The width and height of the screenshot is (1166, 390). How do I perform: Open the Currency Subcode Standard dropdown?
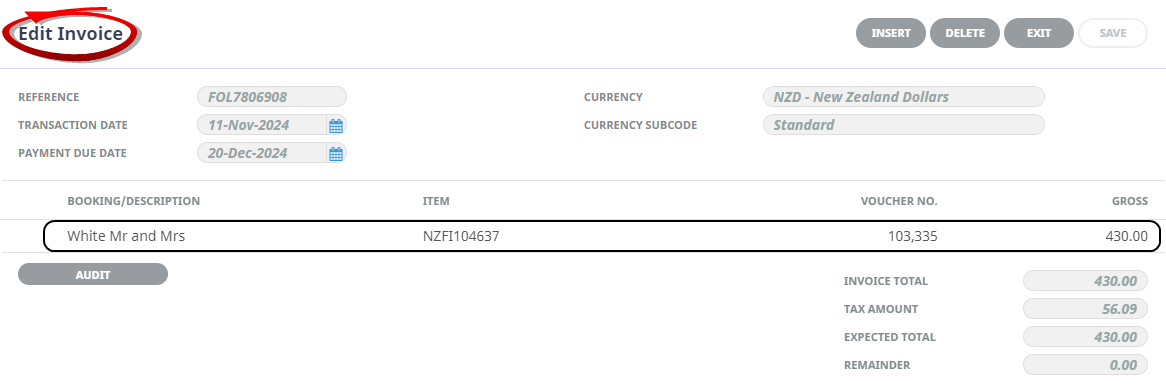pyautogui.click(x=904, y=125)
